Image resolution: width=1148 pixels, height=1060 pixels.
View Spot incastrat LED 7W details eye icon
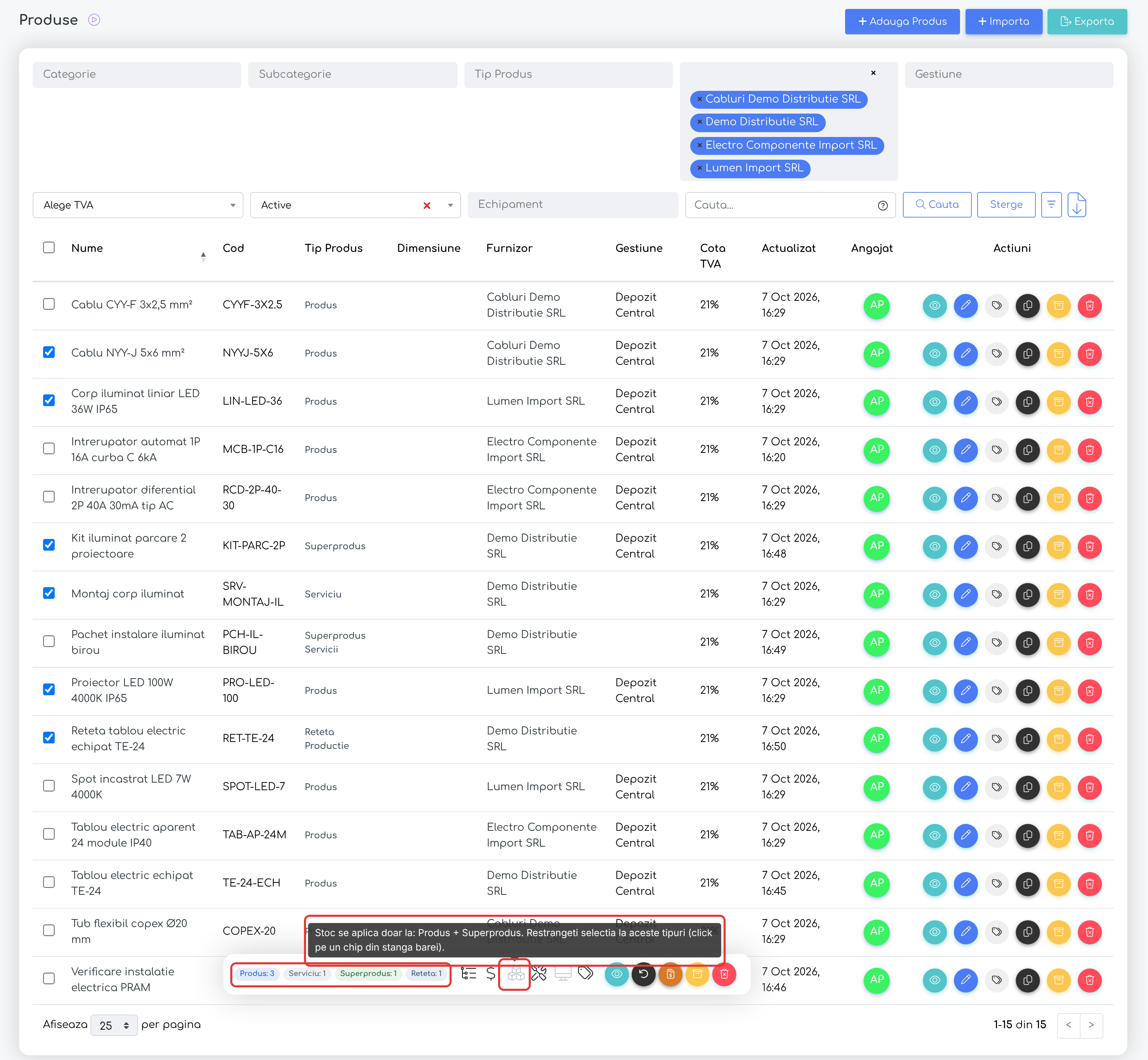point(935,787)
